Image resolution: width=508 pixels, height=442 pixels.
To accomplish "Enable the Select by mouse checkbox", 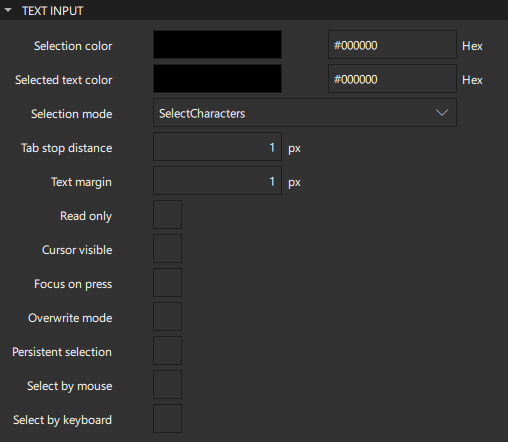I will [x=167, y=385].
